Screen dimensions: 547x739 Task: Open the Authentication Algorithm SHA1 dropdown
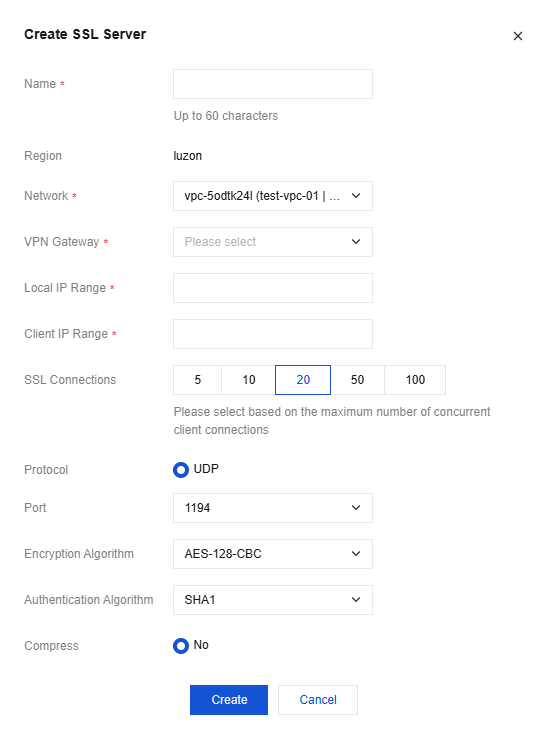(x=272, y=600)
